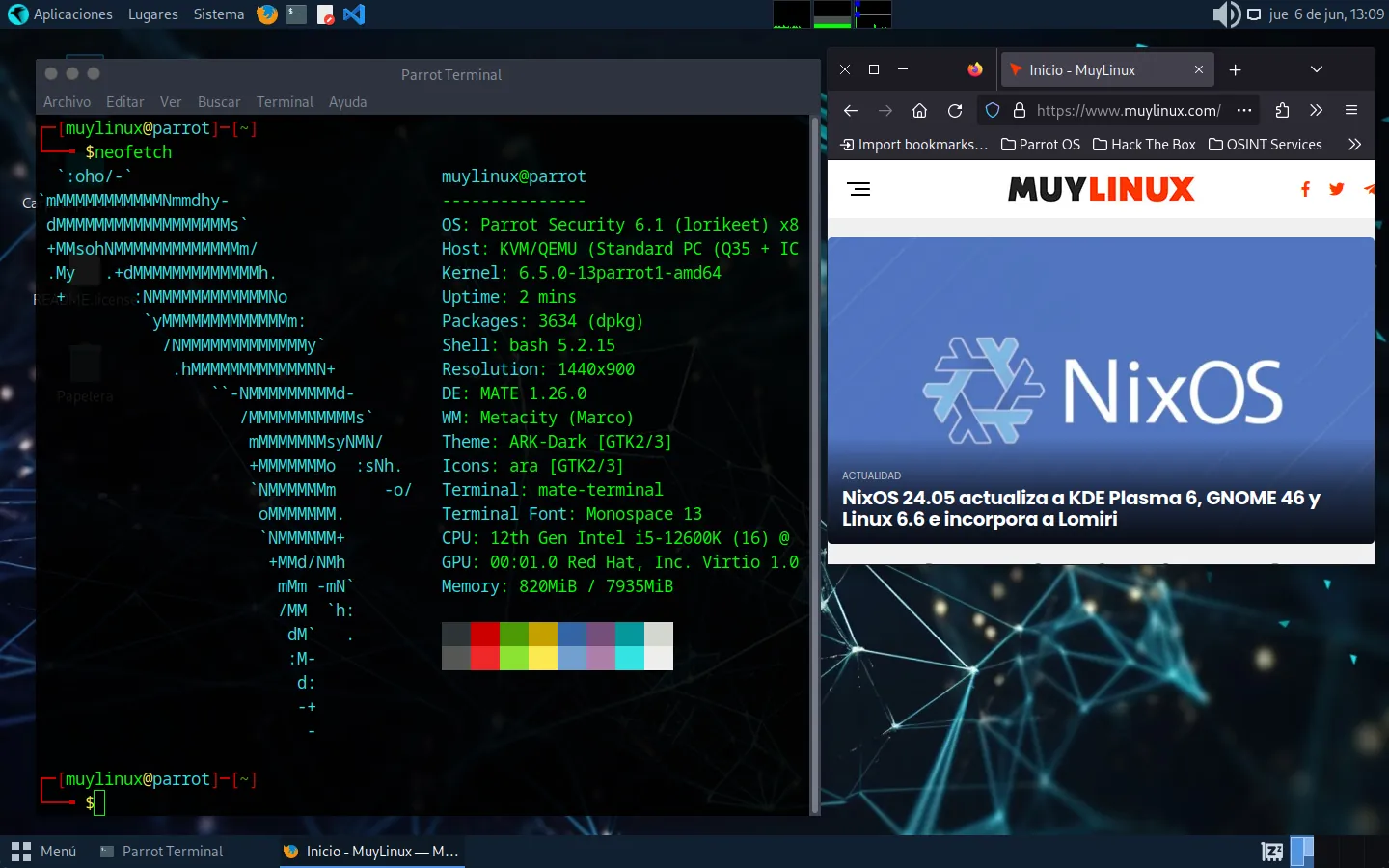Open Visual Studio Code from top panel

pyautogui.click(x=354, y=14)
